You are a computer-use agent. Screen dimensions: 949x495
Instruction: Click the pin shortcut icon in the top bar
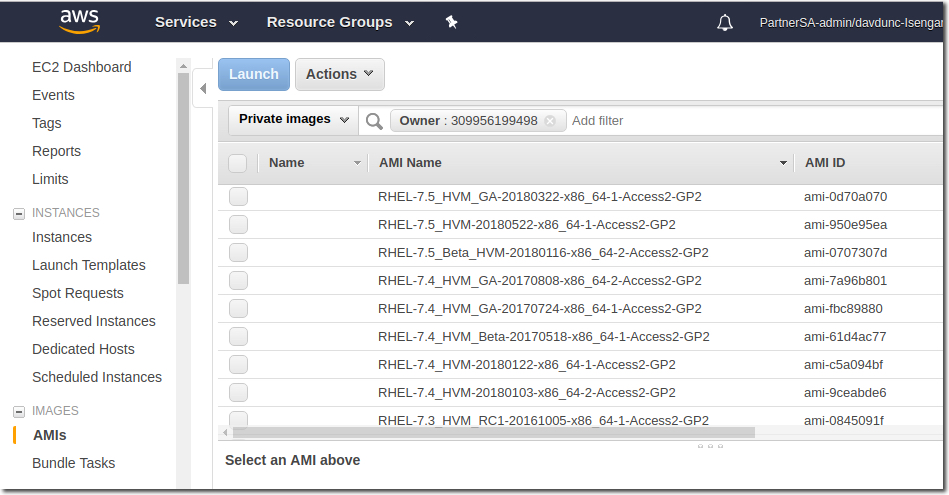coord(452,22)
